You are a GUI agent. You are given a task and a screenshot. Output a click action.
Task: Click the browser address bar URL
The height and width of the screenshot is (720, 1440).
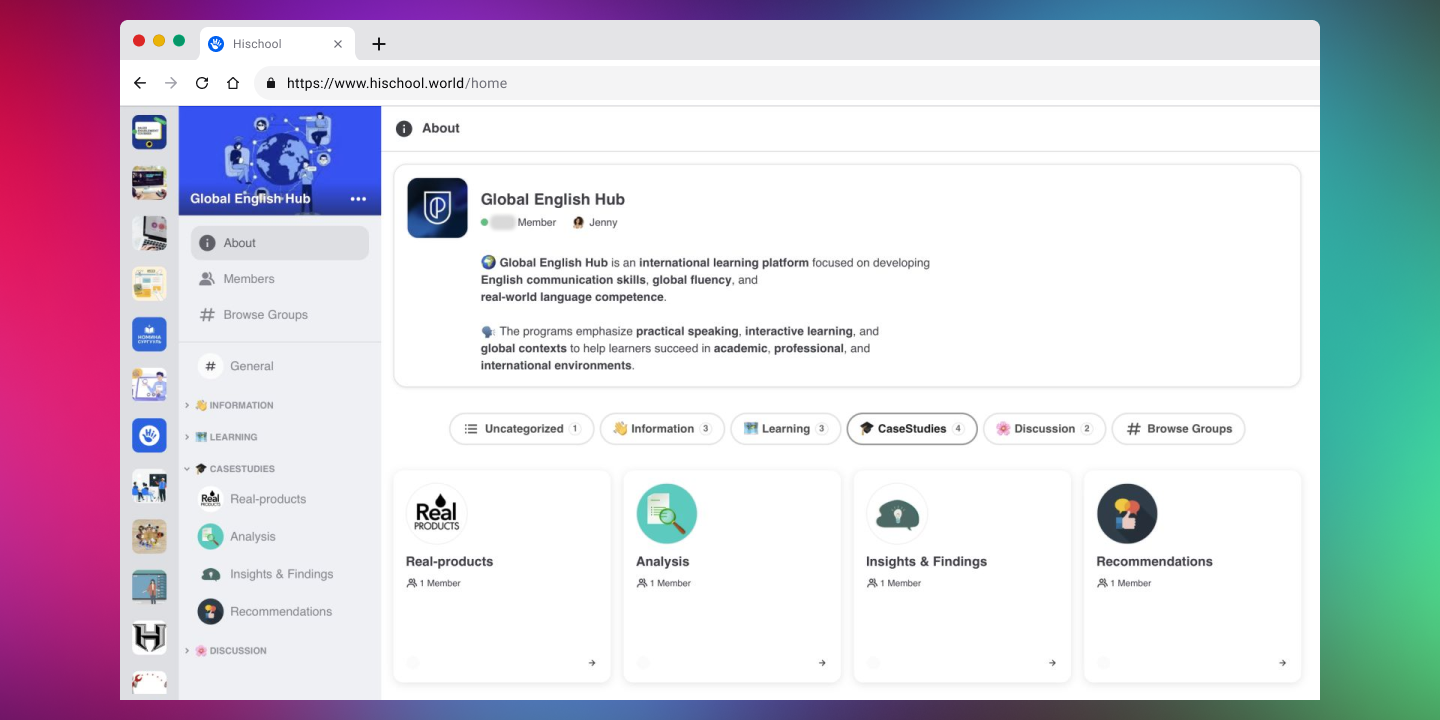pyautogui.click(x=397, y=83)
